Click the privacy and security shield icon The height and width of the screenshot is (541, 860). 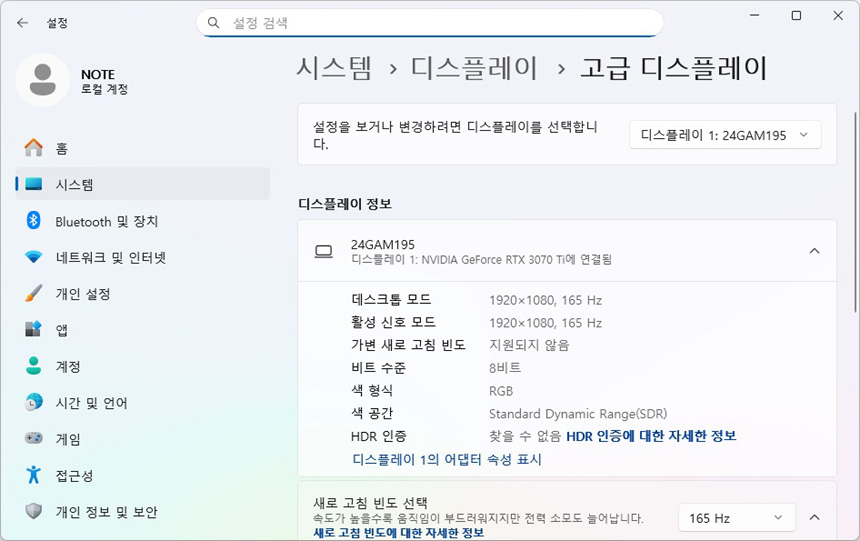(x=34, y=511)
